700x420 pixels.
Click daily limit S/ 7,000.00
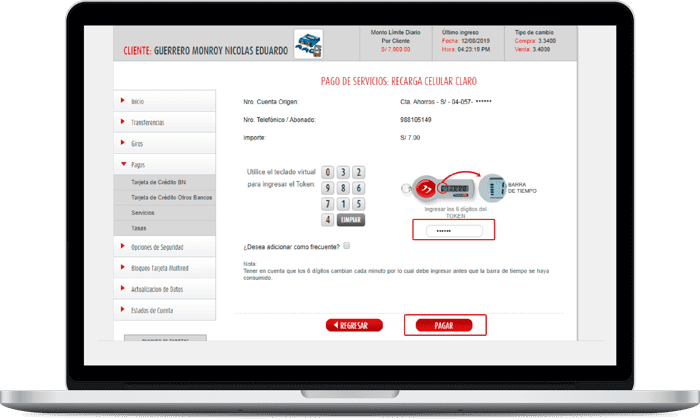[396, 49]
